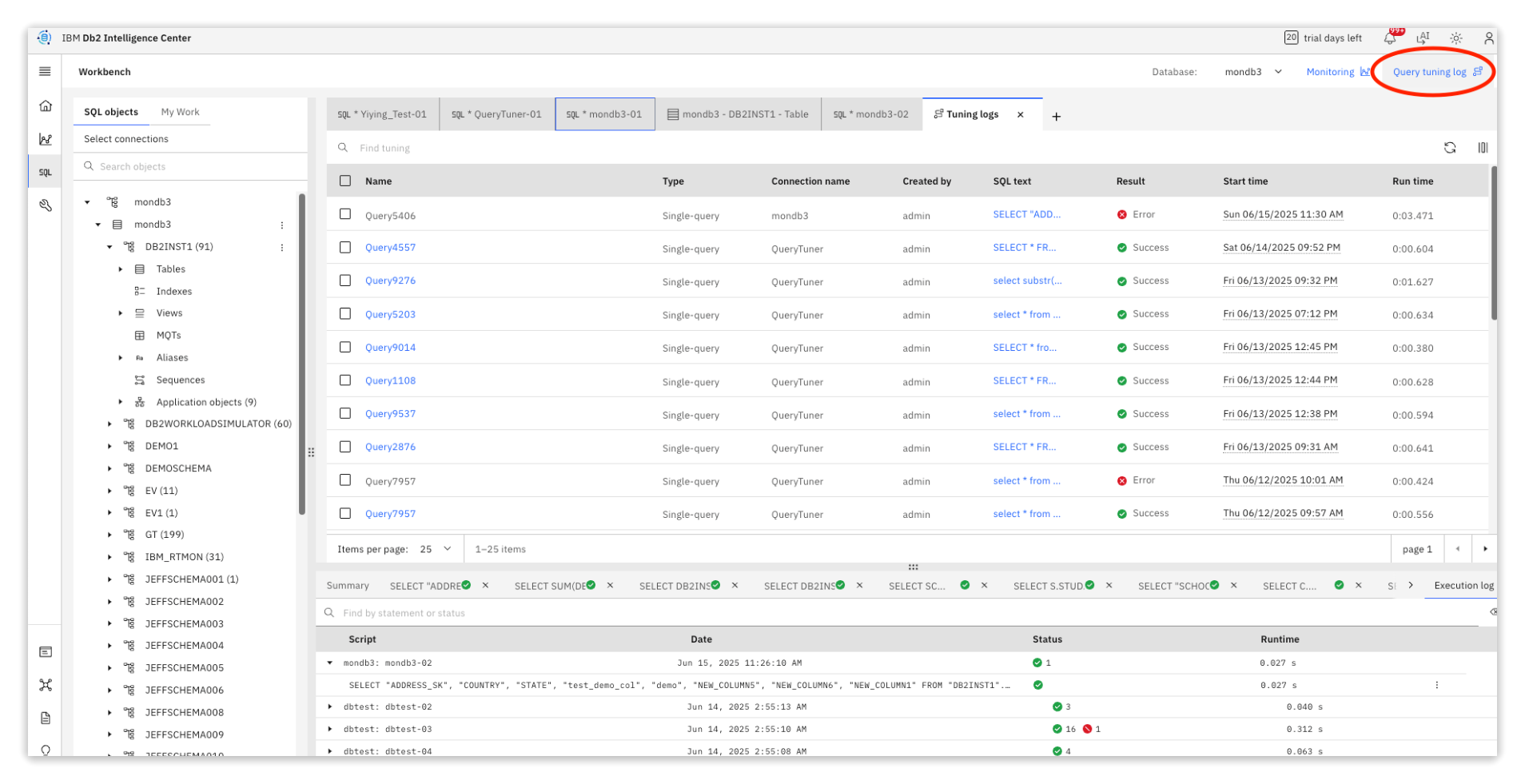Click the Search objects field
Screen dimensions: 1525x784
tap(191, 166)
